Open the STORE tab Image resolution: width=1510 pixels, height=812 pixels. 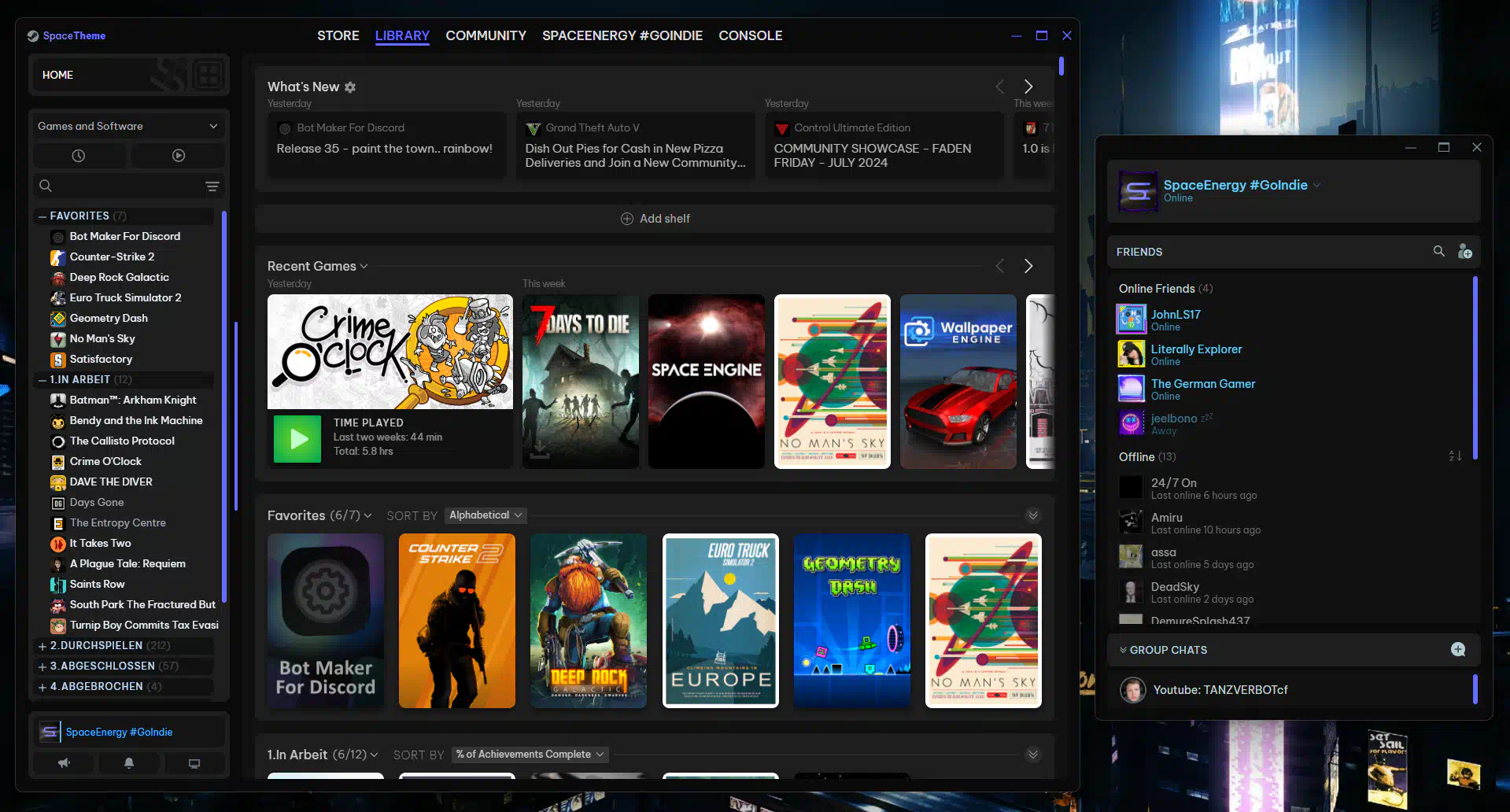click(x=338, y=35)
